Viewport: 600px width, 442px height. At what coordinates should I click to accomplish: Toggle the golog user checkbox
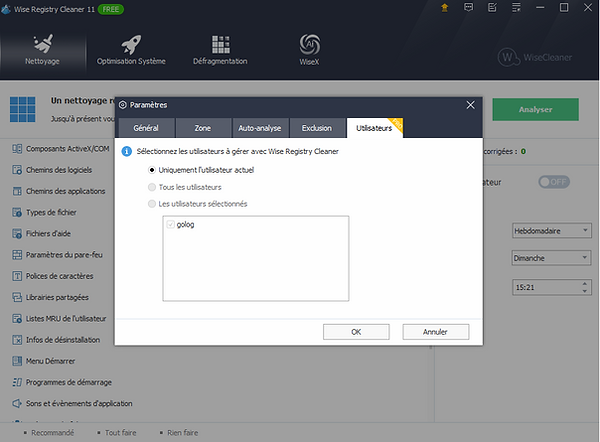pos(171,225)
